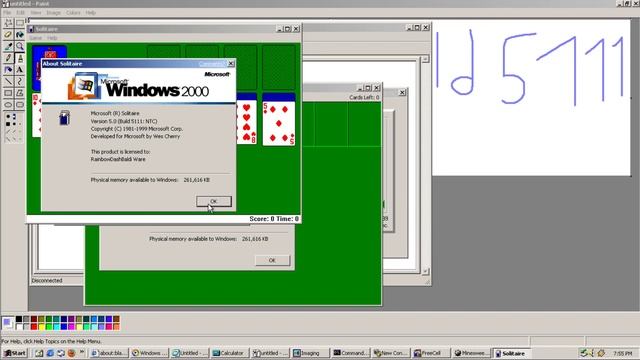This screenshot has height=360, width=640.
Task: Select the Magnifier tool in Paint
Action: (x=19, y=47)
